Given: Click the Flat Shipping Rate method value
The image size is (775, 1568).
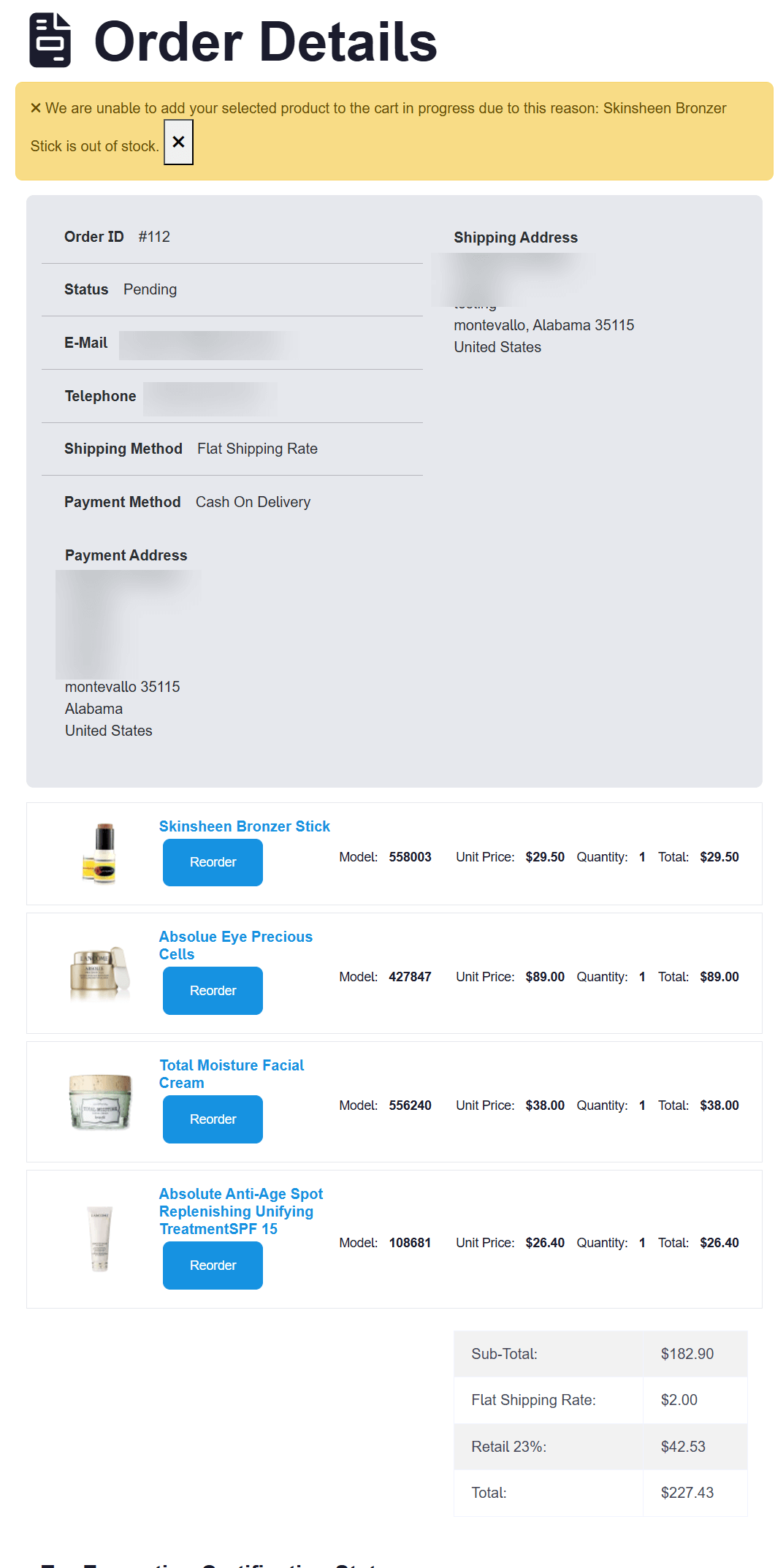Looking at the screenshot, I should [x=257, y=449].
